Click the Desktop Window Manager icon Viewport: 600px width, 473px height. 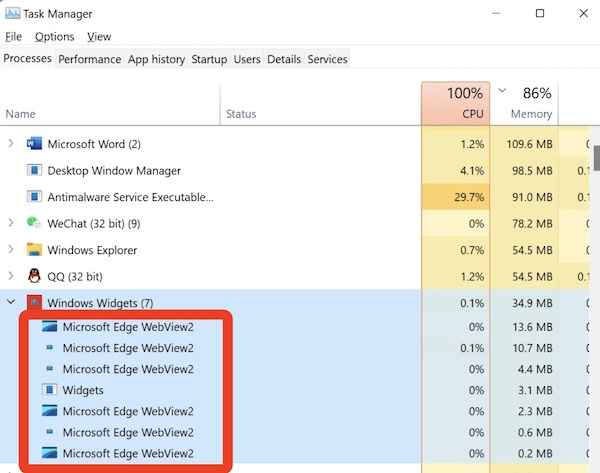pyautogui.click(x=35, y=171)
